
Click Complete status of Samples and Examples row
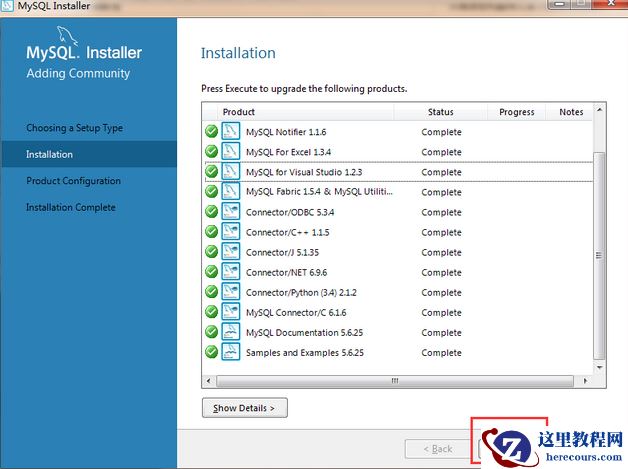441,352
